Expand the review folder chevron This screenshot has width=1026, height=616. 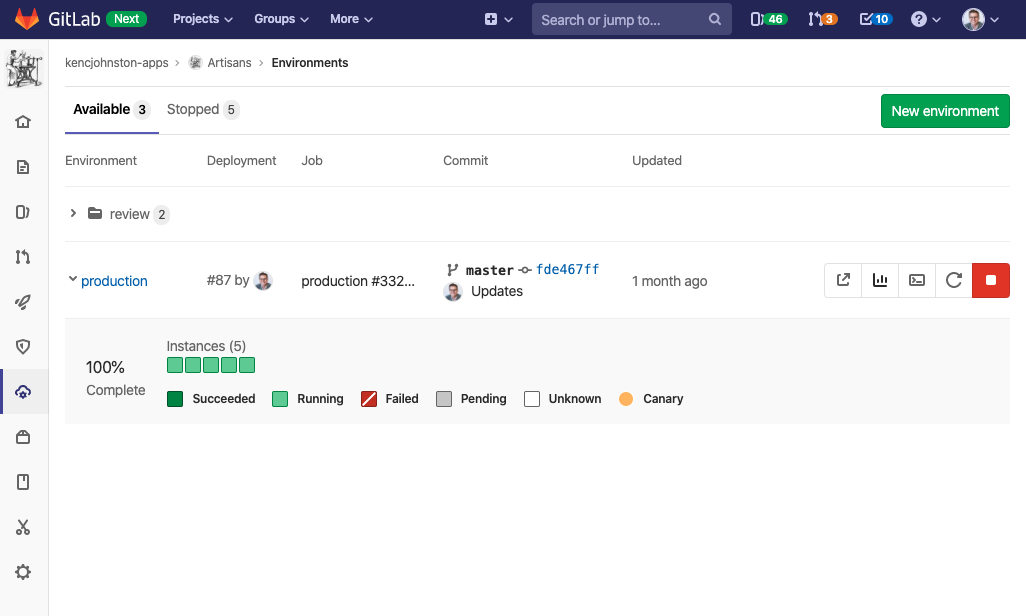(73, 213)
